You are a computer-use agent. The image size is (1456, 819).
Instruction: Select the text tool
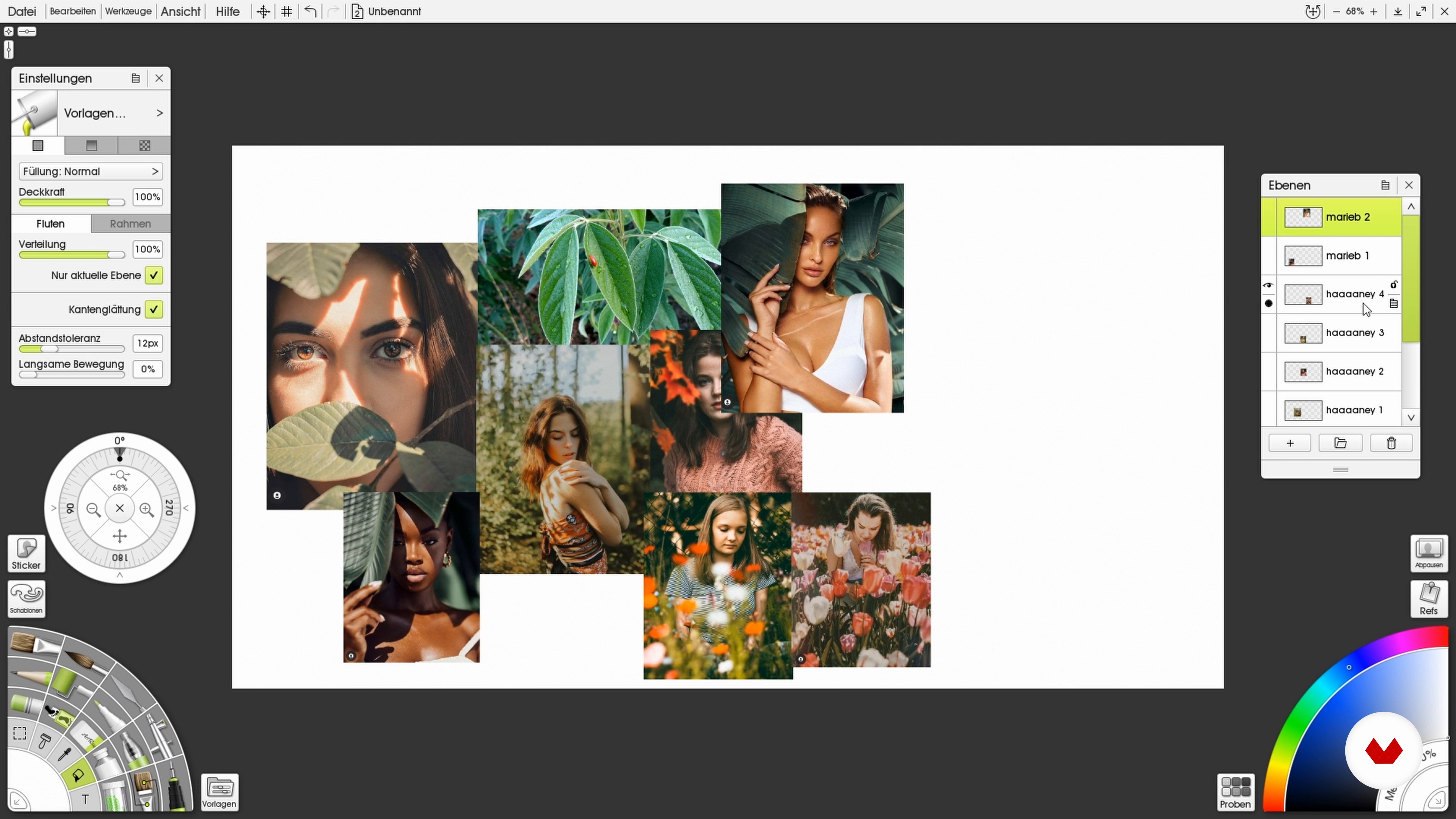pyautogui.click(x=85, y=799)
